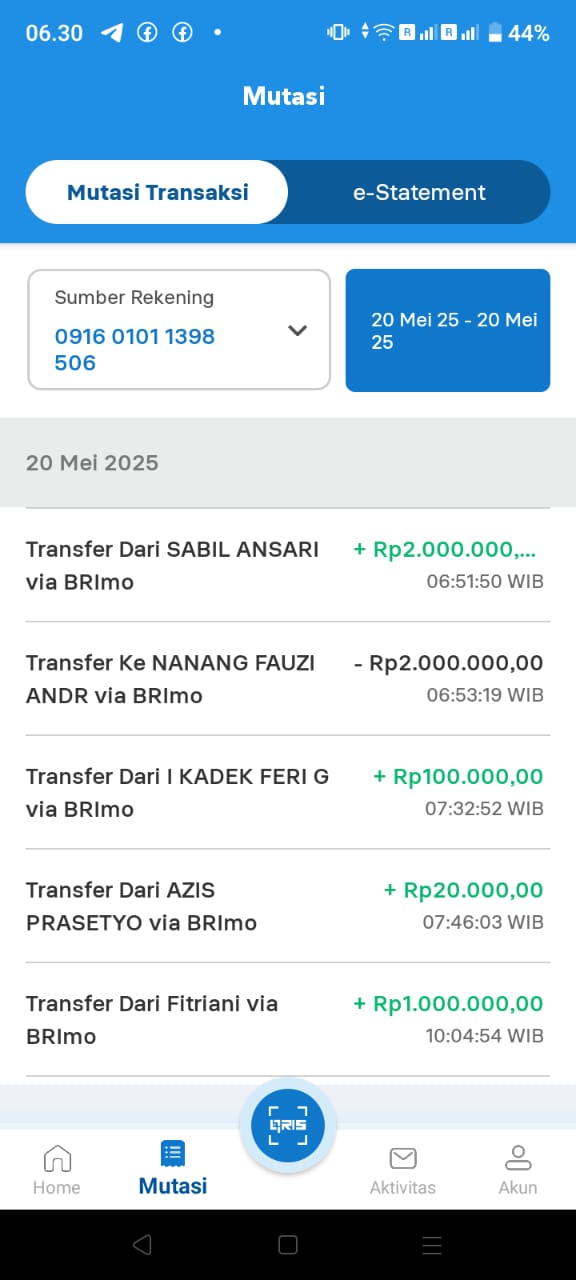Tap the Mutasi receipt icon
Screen dimensions: 576x1280
(173, 1154)
